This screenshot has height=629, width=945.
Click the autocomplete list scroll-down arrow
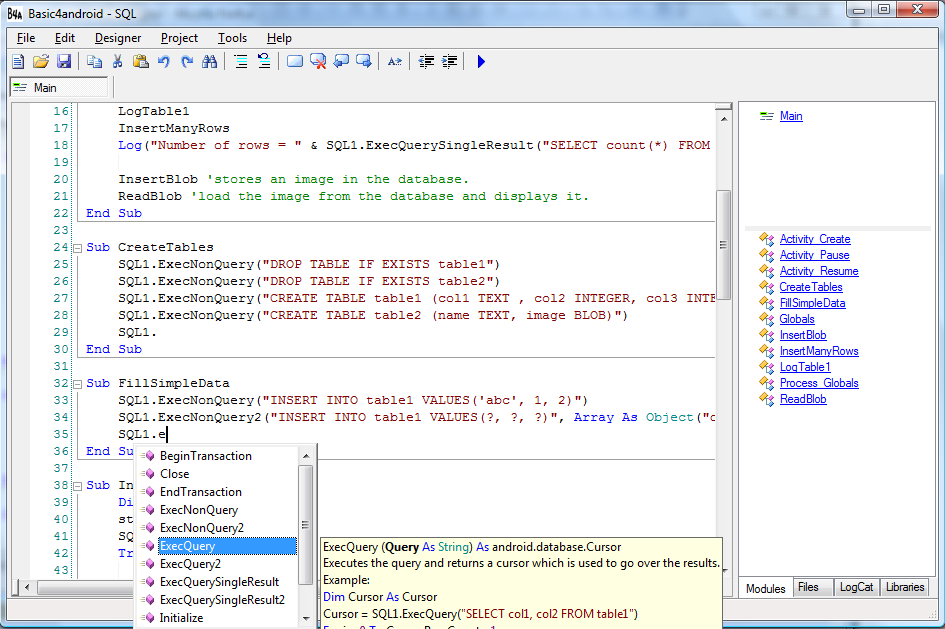pos(306,619)
